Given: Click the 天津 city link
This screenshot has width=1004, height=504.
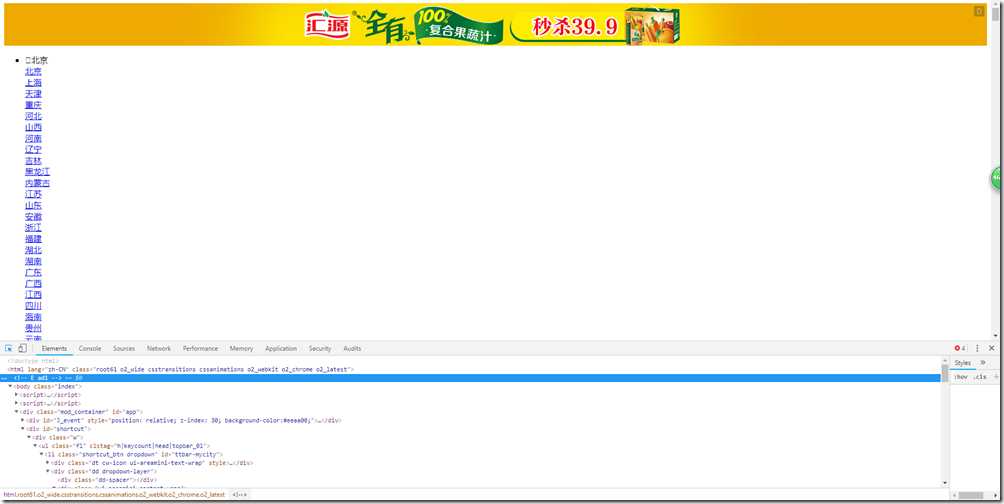Looking at the screenshot, I should pyautogui.click(x=33, y=93).
